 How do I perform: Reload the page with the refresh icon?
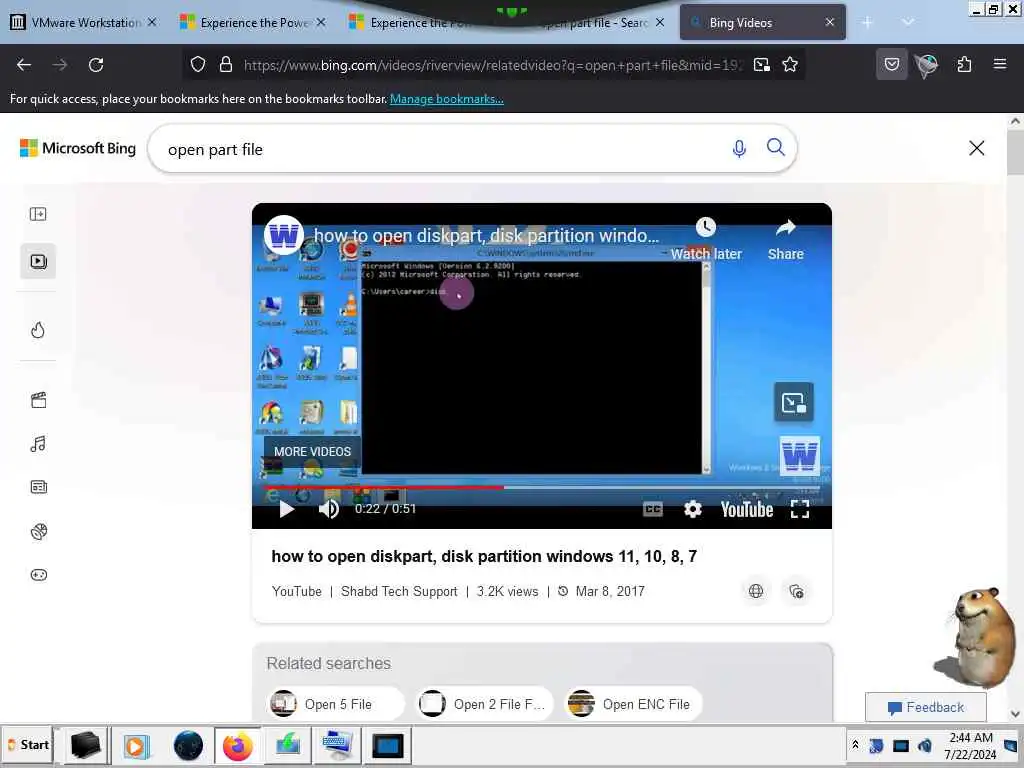tap(96, 65)
